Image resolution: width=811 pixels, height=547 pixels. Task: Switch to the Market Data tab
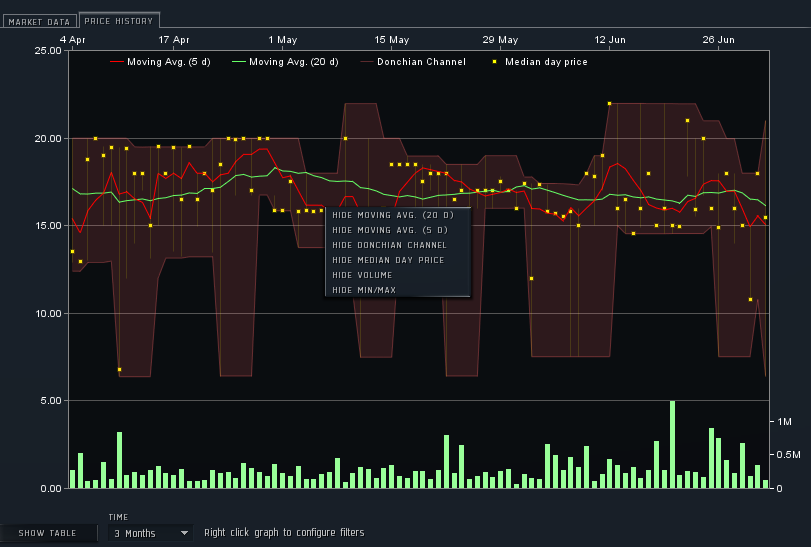click(x=39, y=21)
